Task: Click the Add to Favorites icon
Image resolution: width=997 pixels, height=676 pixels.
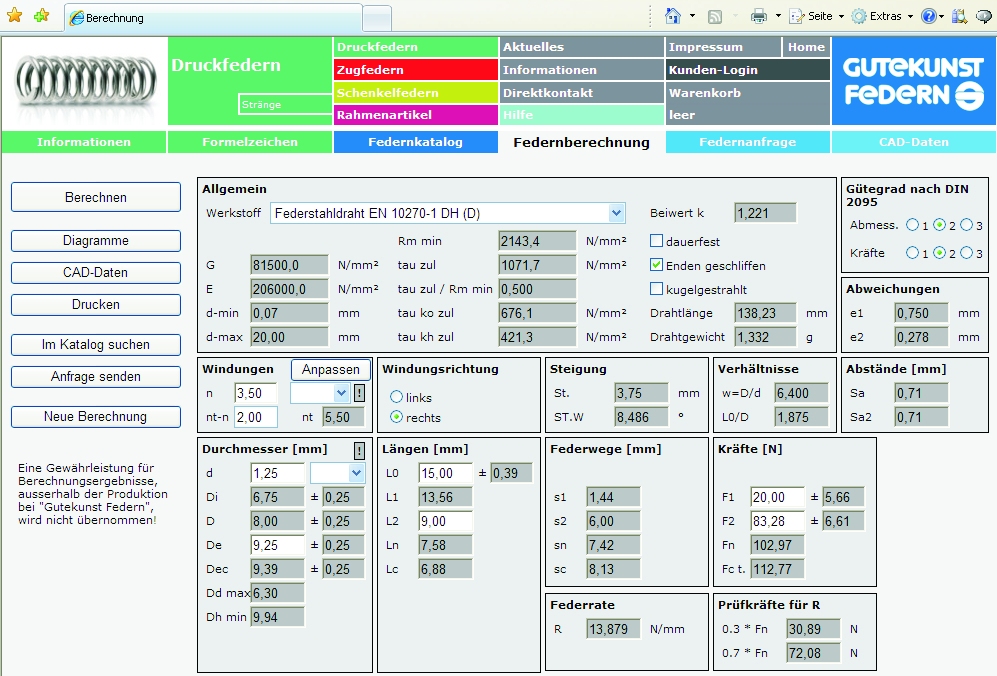Action: tap(41, 16)
